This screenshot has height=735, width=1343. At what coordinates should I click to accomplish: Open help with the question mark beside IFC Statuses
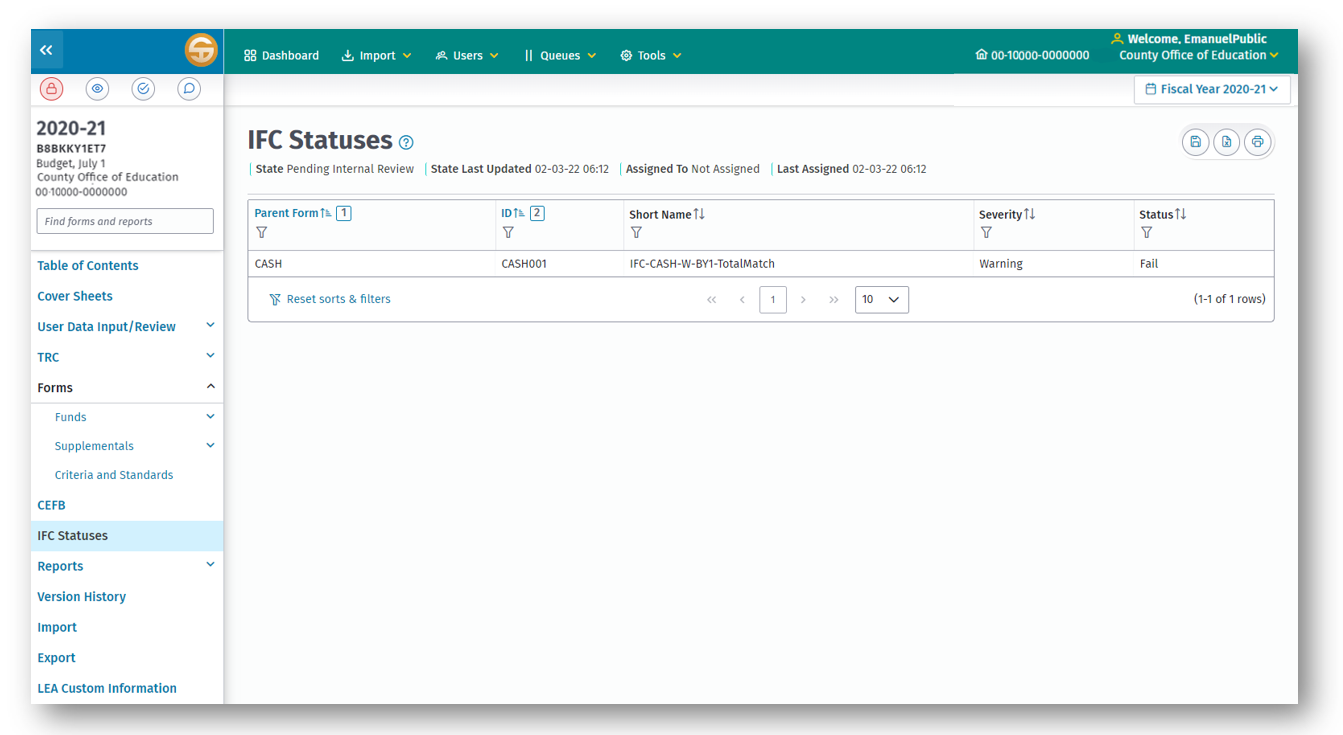click(405, 142)
